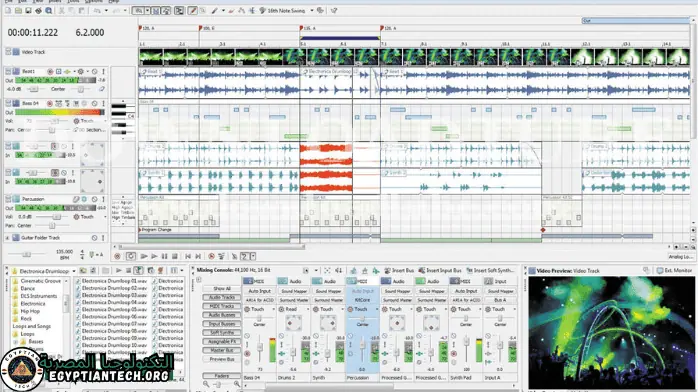Click the Pause button in transport bar
Viewport: 698px width, 392px height.
pyautogui.click(x=164, y=256)
